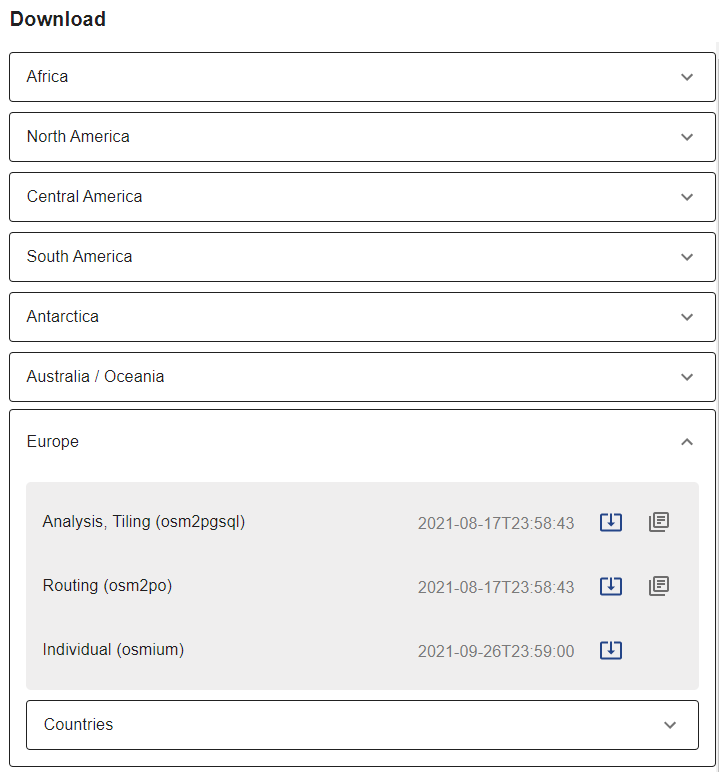Expand the North America section
719x772 pixels.
[x=362, y=137]
